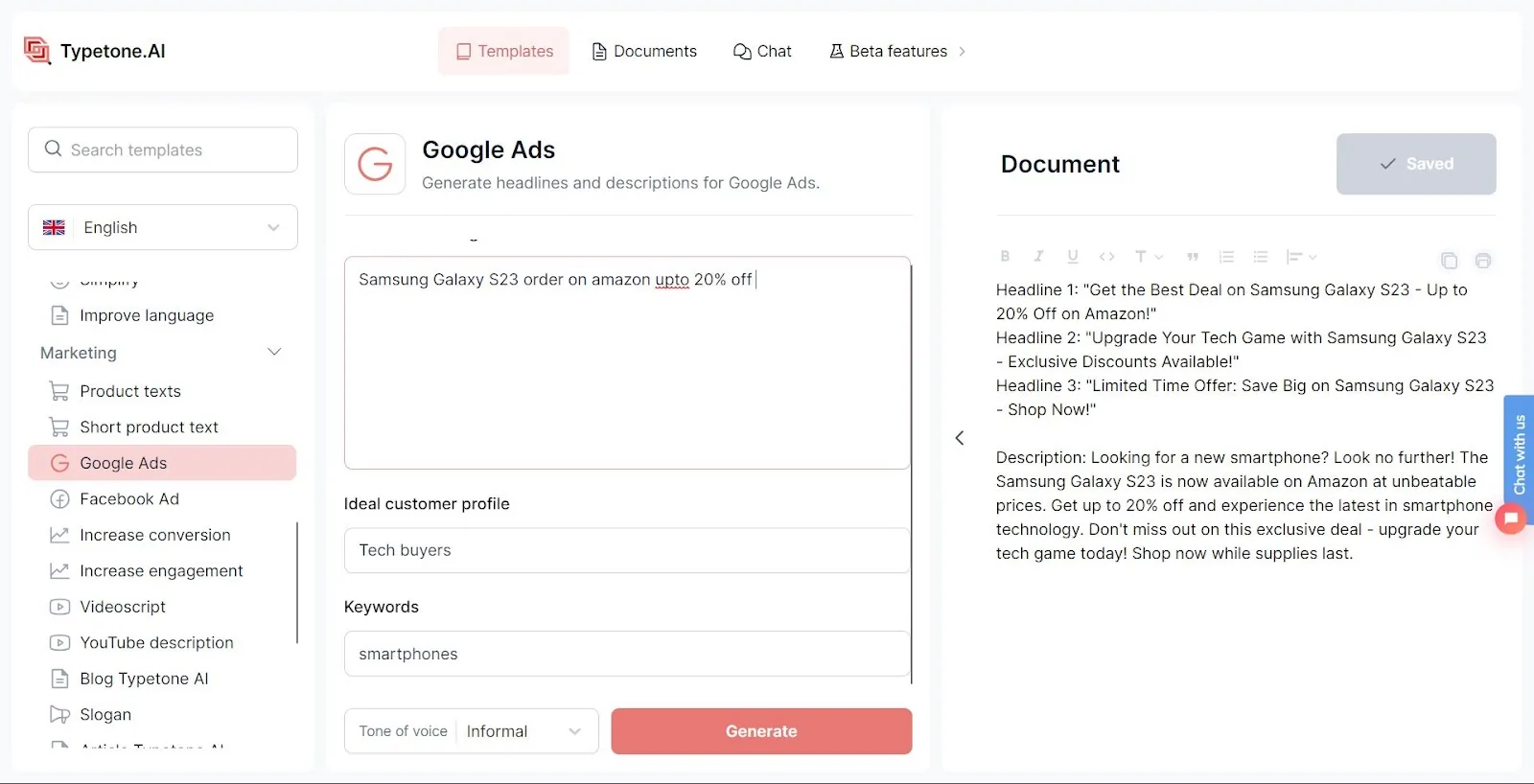Open the text alignment dropdown
Screen dimensions: 1534x784
1302,257
